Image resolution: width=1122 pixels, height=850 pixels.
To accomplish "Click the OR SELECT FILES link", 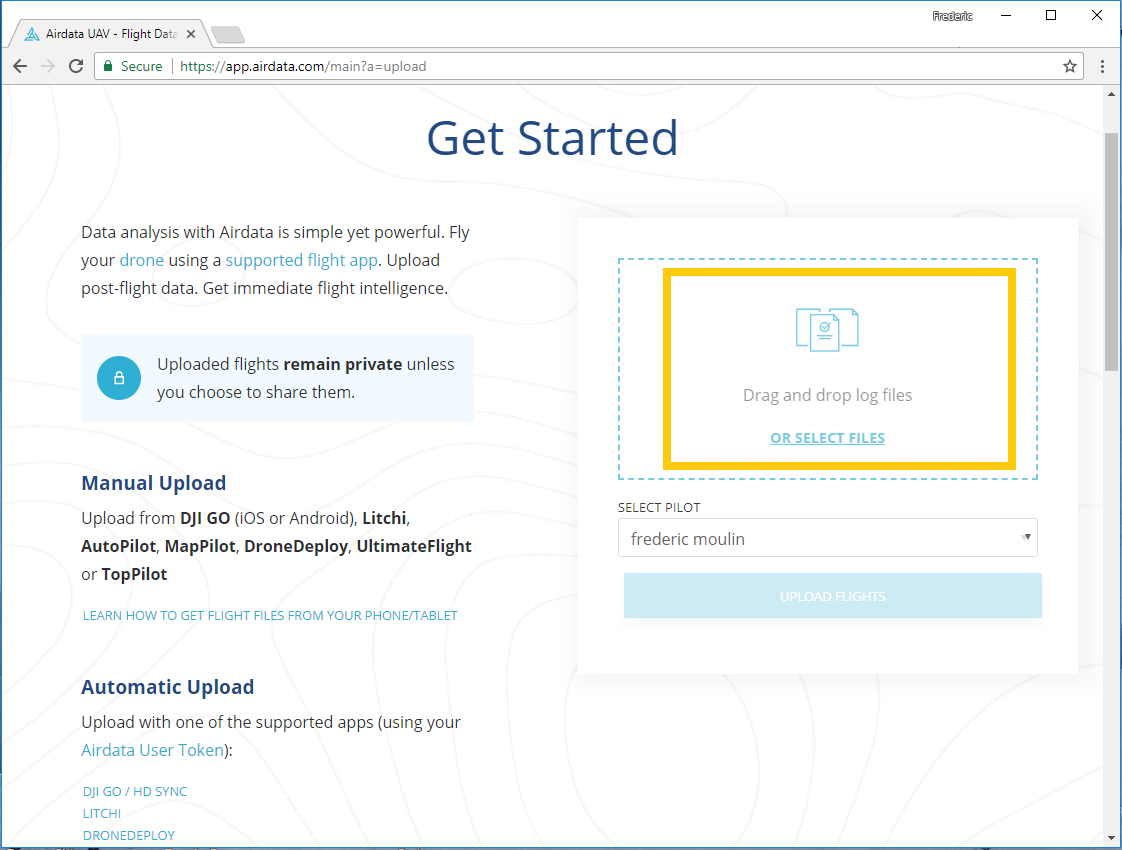I will (x=827, y=438).
